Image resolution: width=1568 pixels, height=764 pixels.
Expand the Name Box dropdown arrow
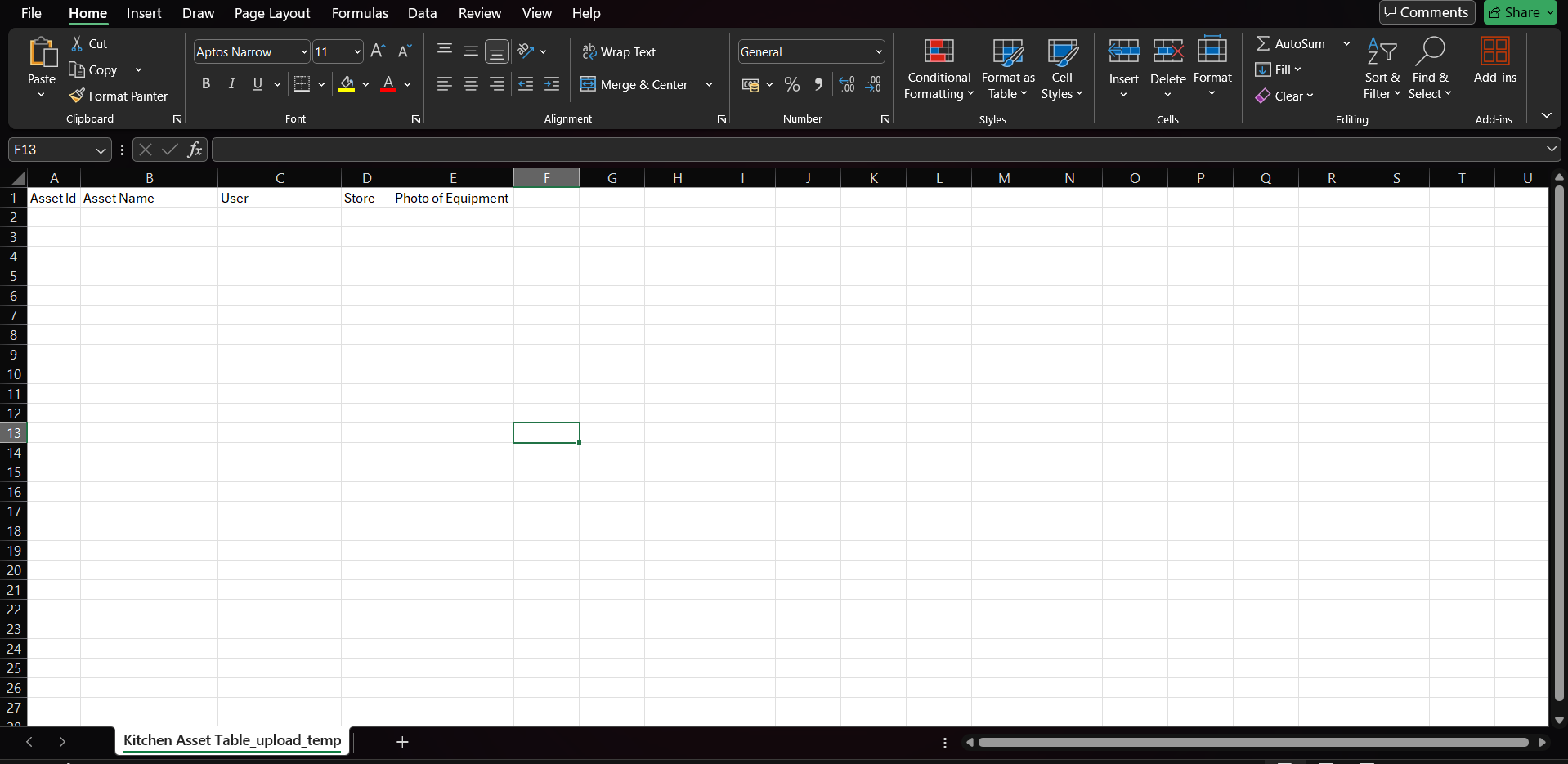[101, 150]
